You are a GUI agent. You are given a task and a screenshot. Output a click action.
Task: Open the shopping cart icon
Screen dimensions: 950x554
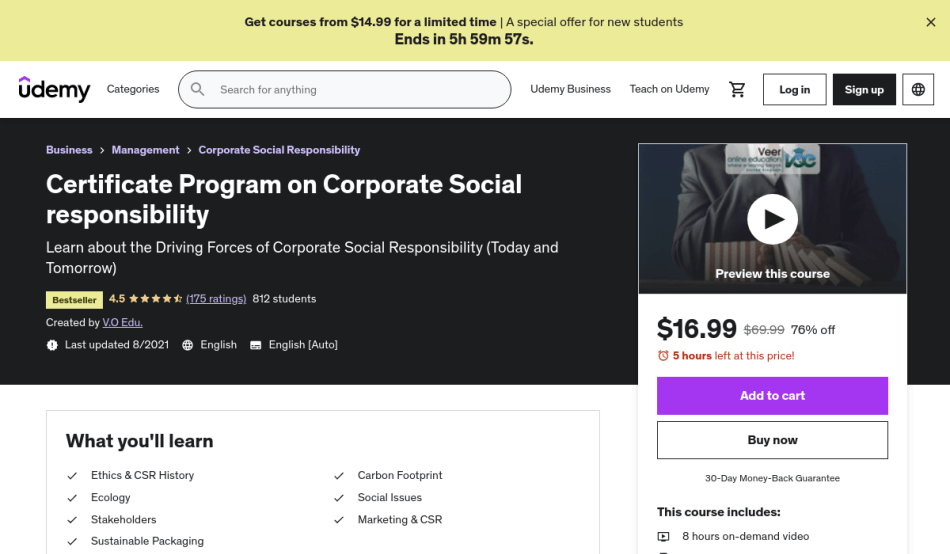pyautogui.click(x=737, y=90)
